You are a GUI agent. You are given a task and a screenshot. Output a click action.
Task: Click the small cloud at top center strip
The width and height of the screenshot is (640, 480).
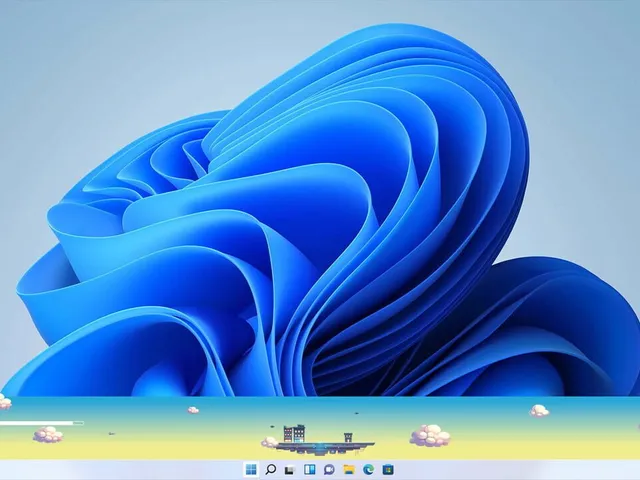click(193, 409)
